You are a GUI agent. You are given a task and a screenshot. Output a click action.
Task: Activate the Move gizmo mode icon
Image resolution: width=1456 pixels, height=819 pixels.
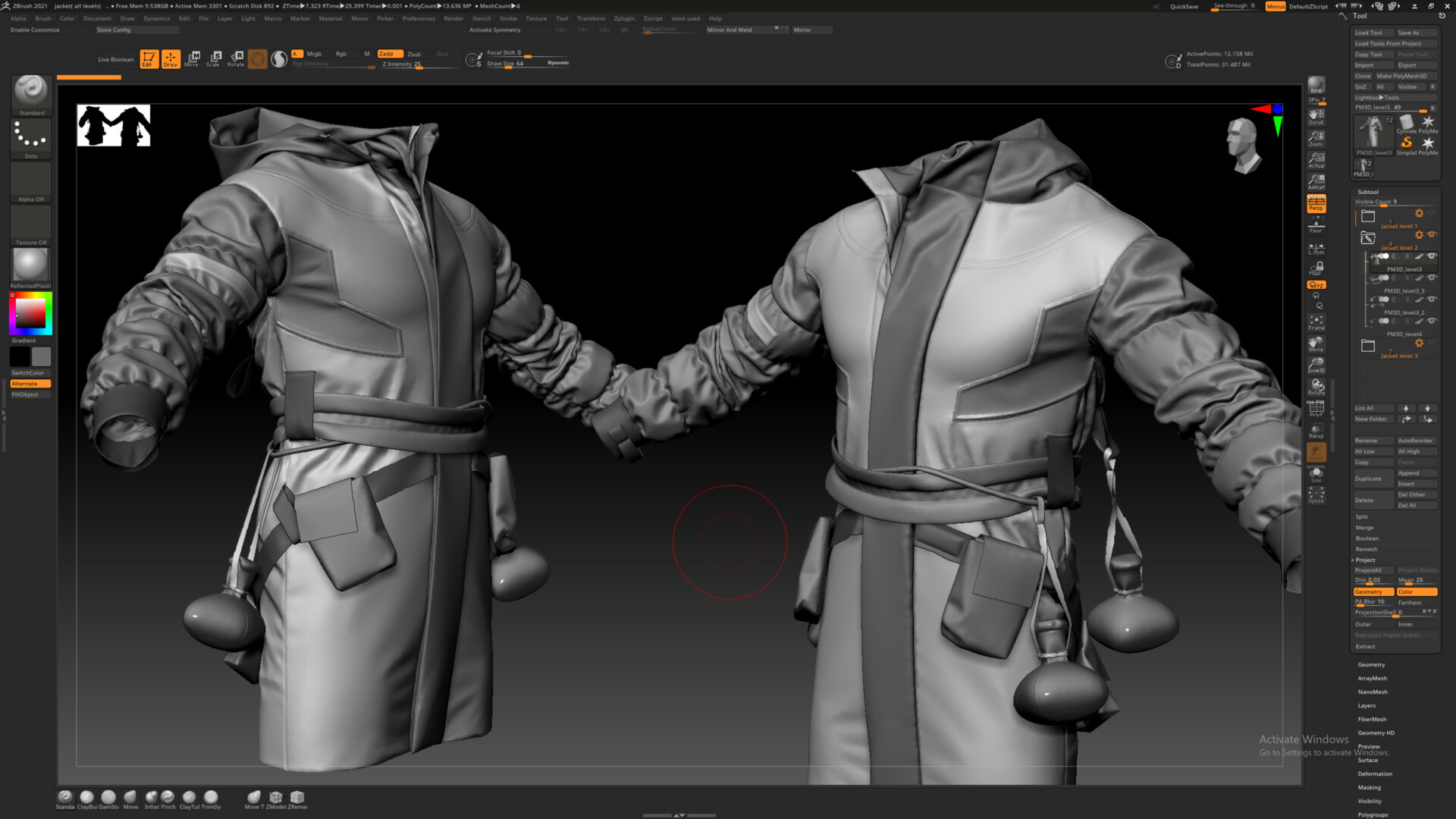pos(193,58)
